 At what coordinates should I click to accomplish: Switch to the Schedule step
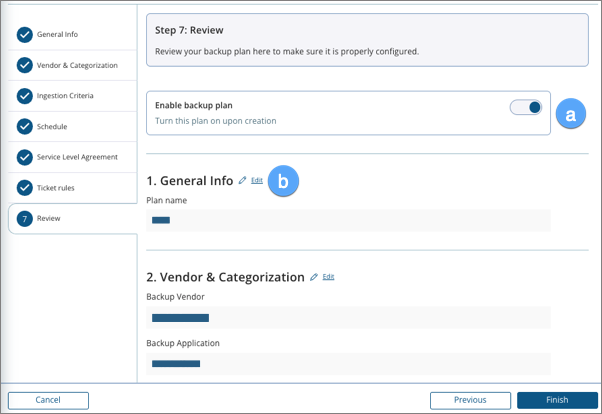pos(52,127)
